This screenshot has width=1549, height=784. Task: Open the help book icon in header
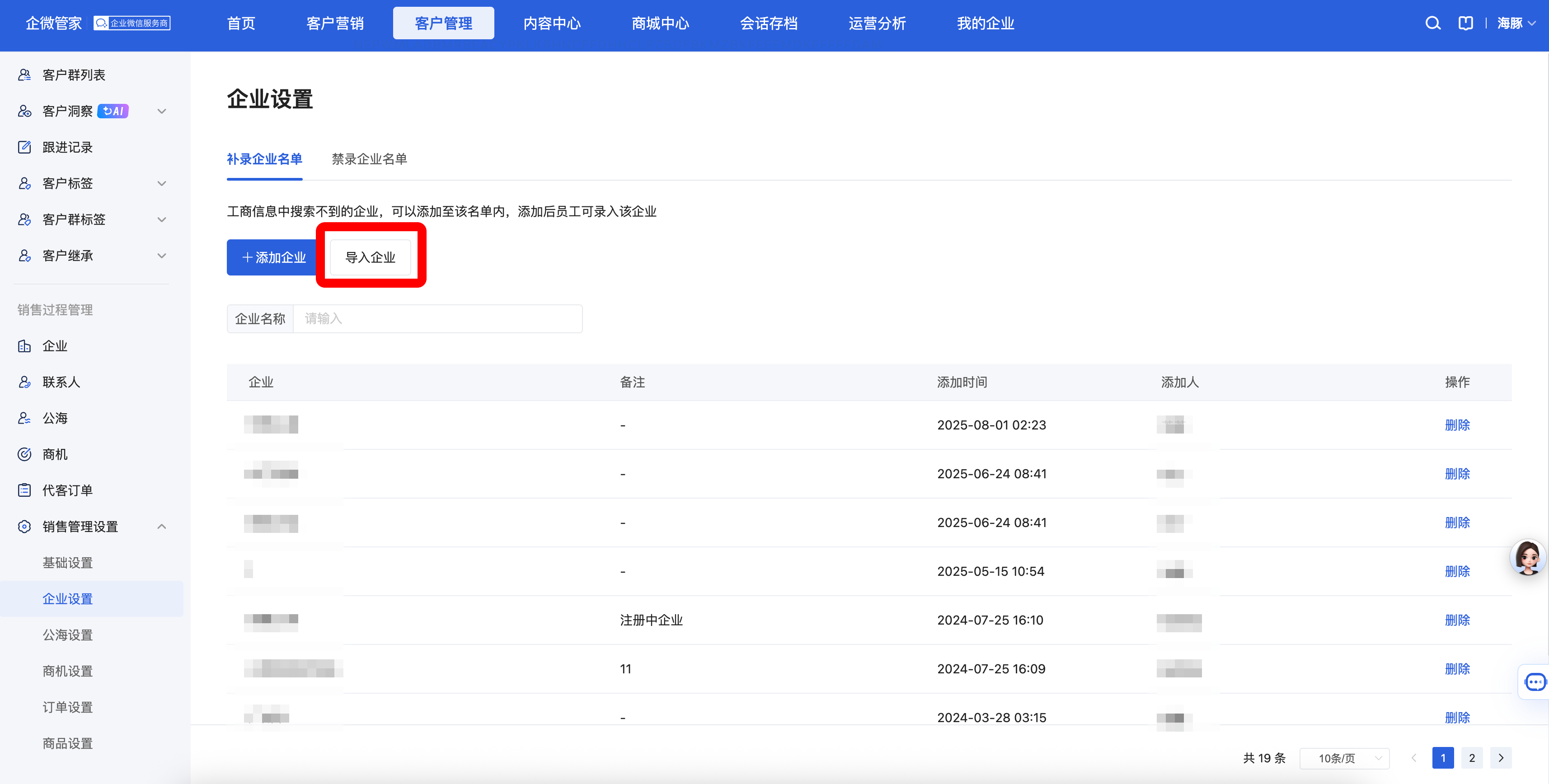pos(1465,23)
